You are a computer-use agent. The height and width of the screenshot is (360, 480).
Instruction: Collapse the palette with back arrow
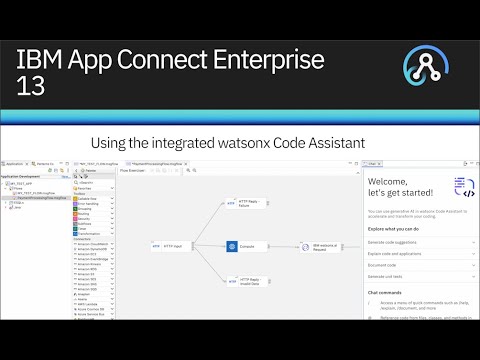point(76,170)
